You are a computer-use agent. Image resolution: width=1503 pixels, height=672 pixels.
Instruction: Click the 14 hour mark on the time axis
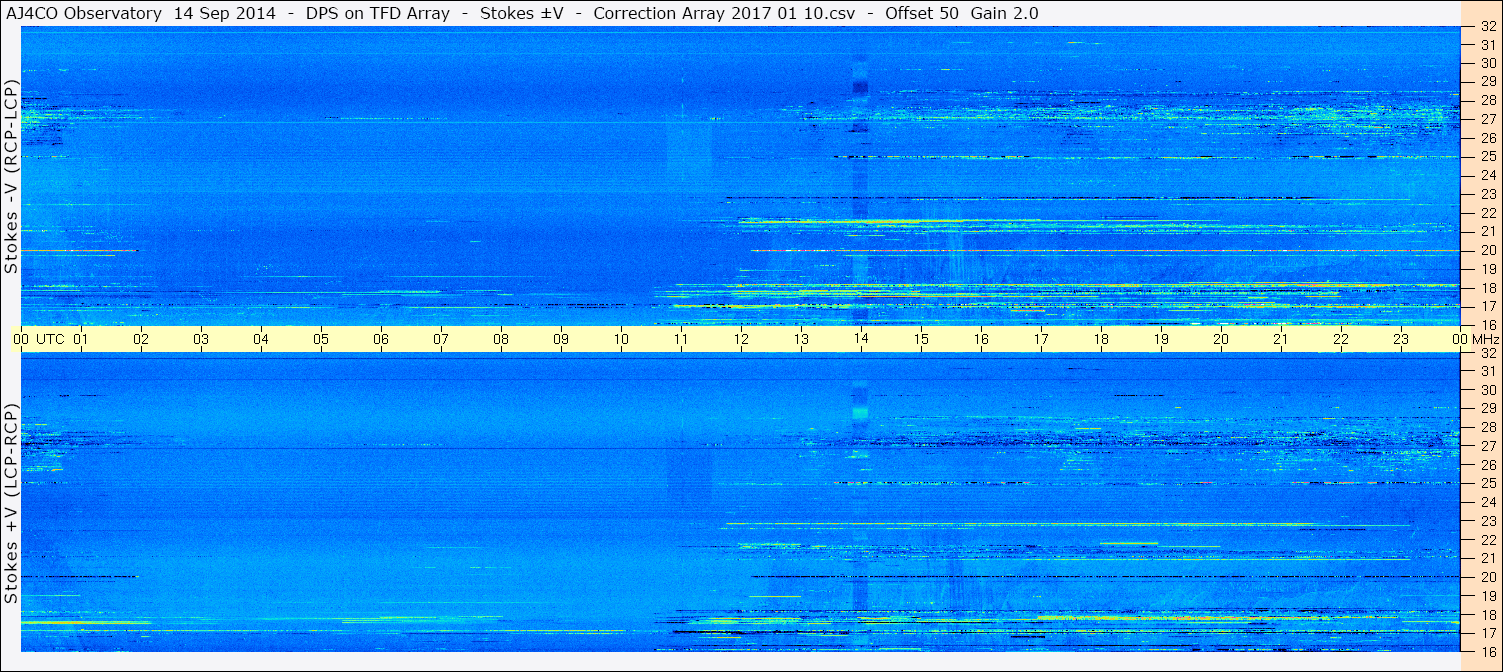861,339
